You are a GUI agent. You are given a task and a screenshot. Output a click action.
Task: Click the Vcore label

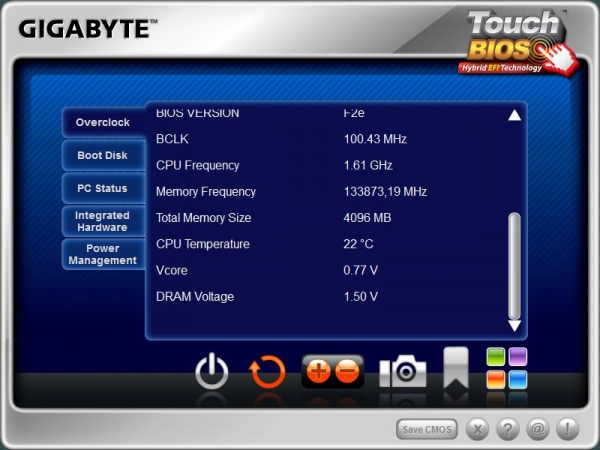coord(172,271)
